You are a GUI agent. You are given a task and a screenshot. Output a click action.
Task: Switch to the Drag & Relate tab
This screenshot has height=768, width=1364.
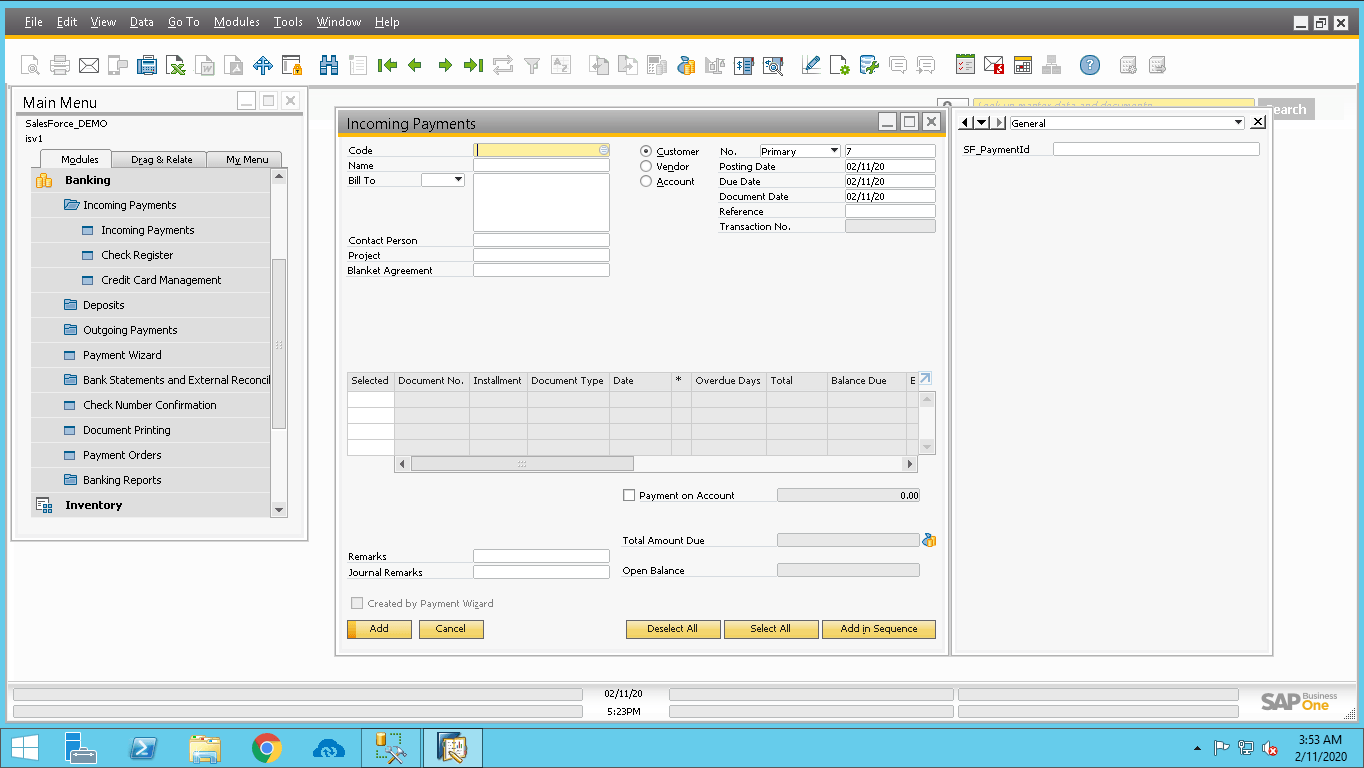click(161, 160)
